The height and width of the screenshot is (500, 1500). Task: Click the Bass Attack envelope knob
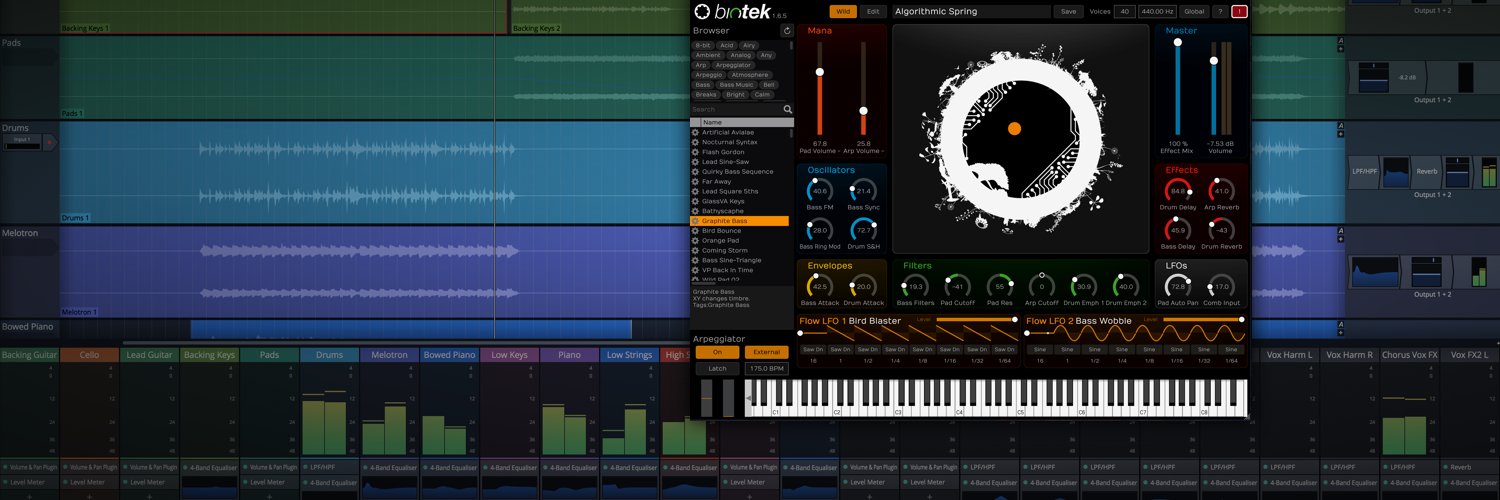(x=820, y=286)
